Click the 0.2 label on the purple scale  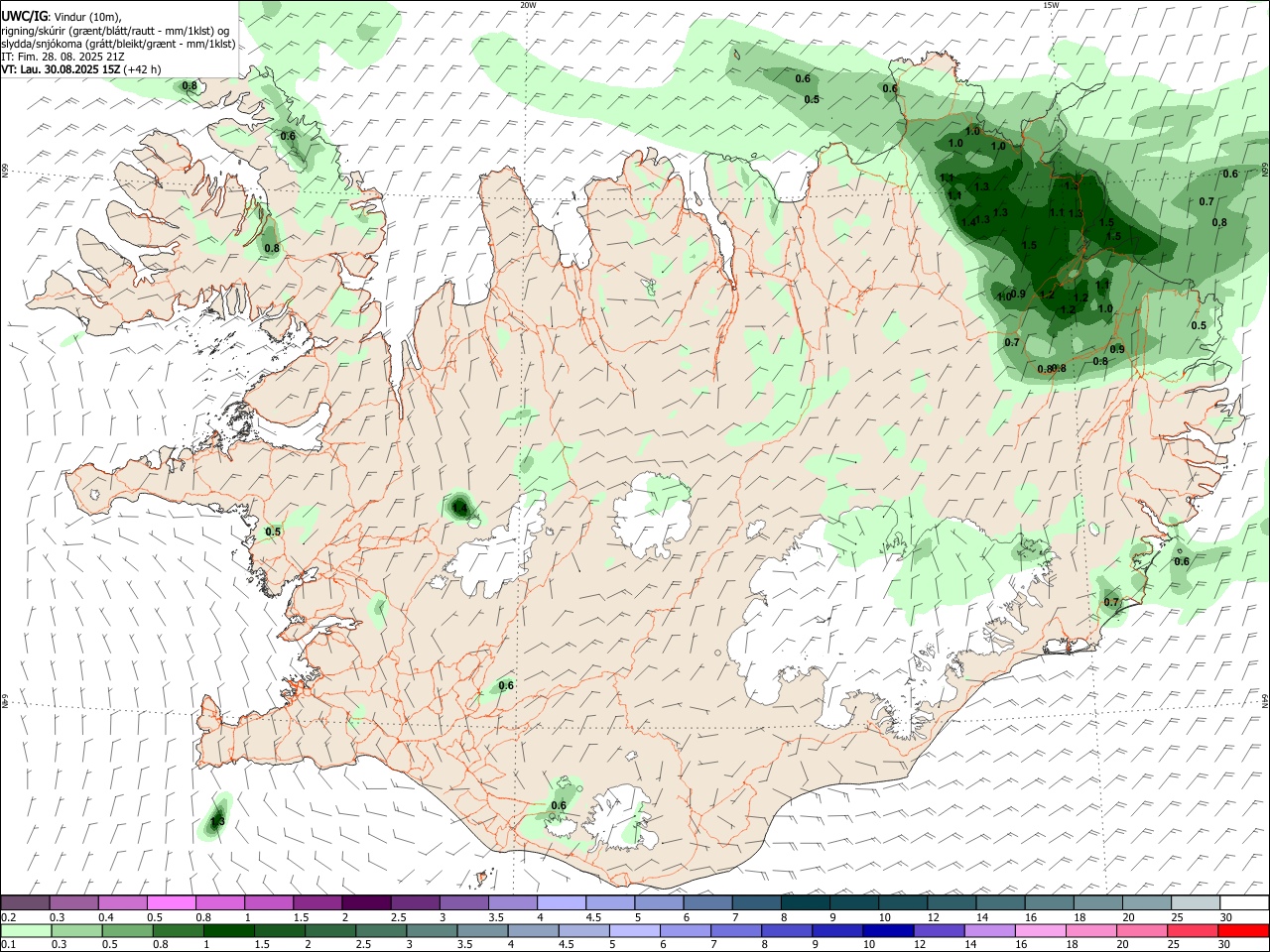click(8, 917)
